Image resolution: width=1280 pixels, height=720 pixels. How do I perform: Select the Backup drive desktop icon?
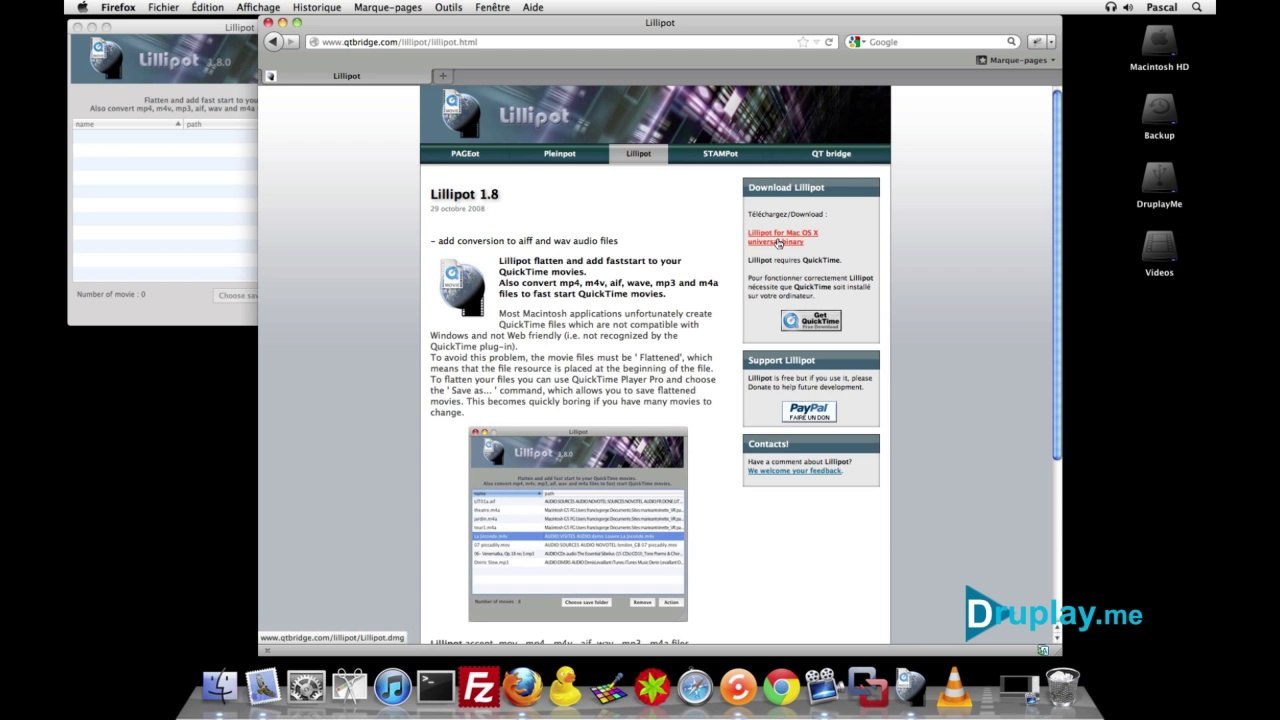point(1159,116)
